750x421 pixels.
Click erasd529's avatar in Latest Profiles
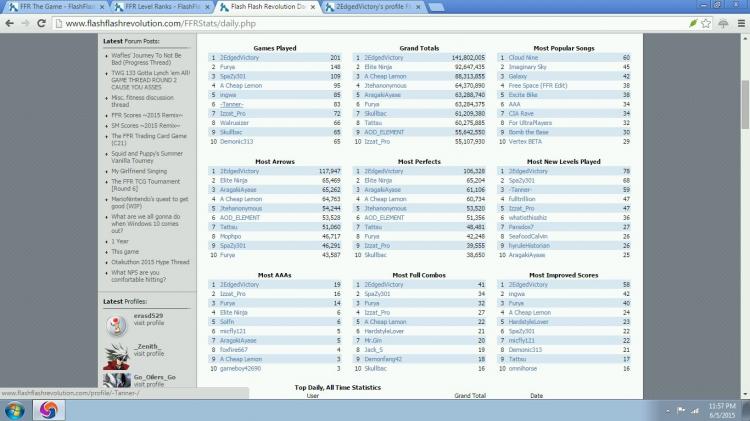pyautogui.click(x=117, y=321)
